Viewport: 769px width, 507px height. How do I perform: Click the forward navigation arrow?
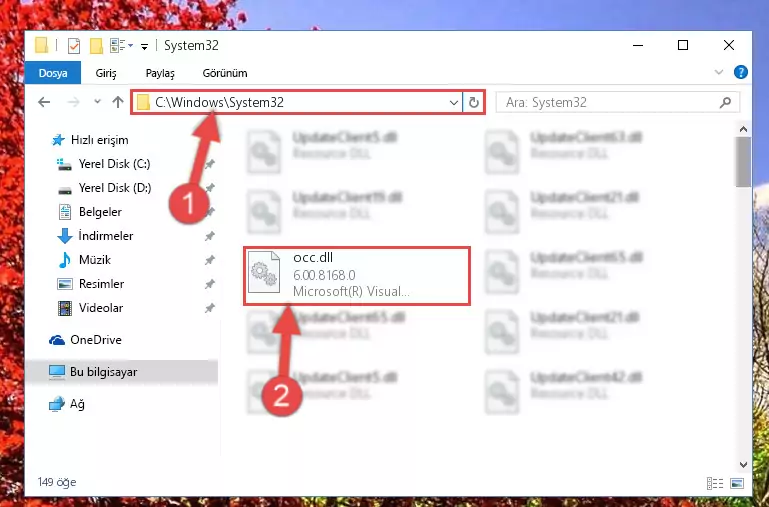pos(73,102)
